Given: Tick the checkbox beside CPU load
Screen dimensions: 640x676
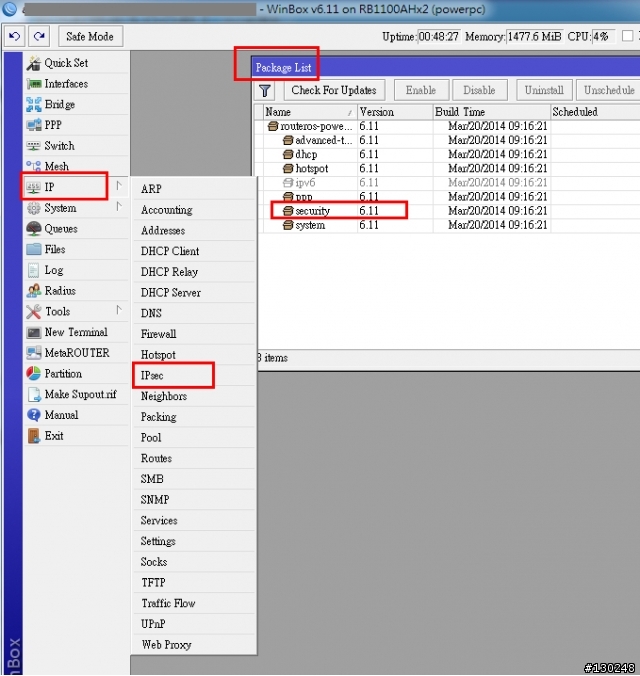Looking at the screenshot, I should click(x=627, y=36).
